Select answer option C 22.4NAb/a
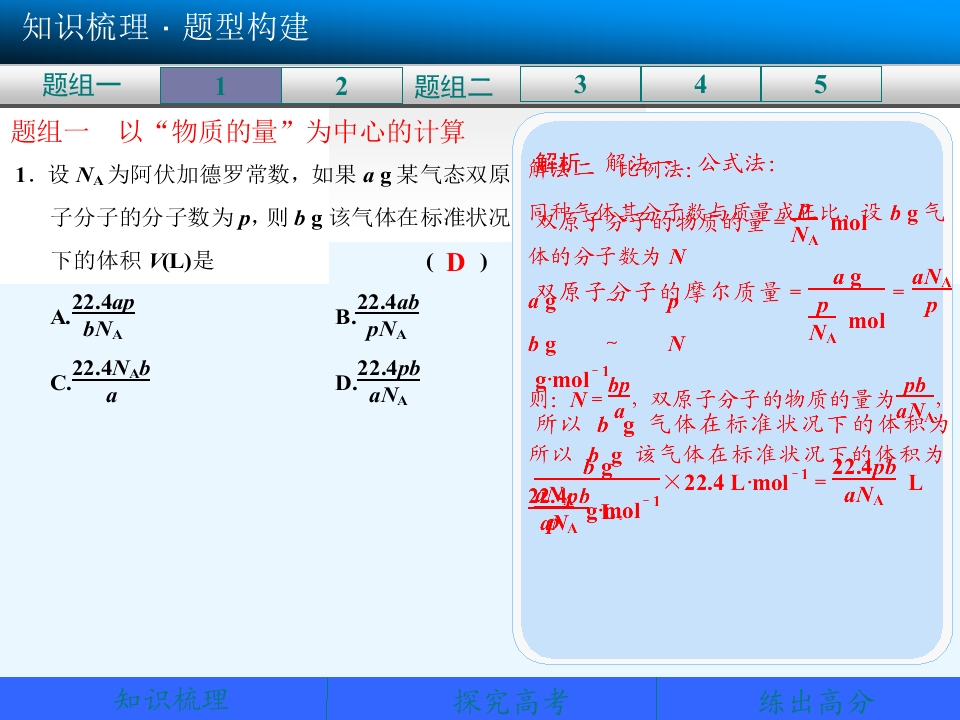Viewport: 960px width, 720px height. [100, 382]
